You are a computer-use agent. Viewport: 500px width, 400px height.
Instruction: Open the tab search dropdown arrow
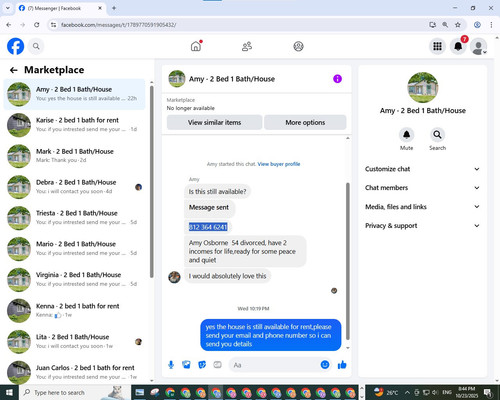coord(8,8)
